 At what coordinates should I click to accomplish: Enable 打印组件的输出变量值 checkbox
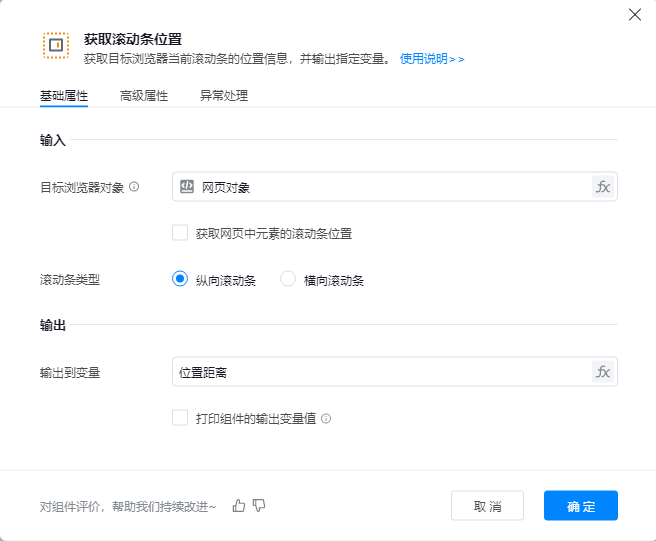[x=180, y=418]
